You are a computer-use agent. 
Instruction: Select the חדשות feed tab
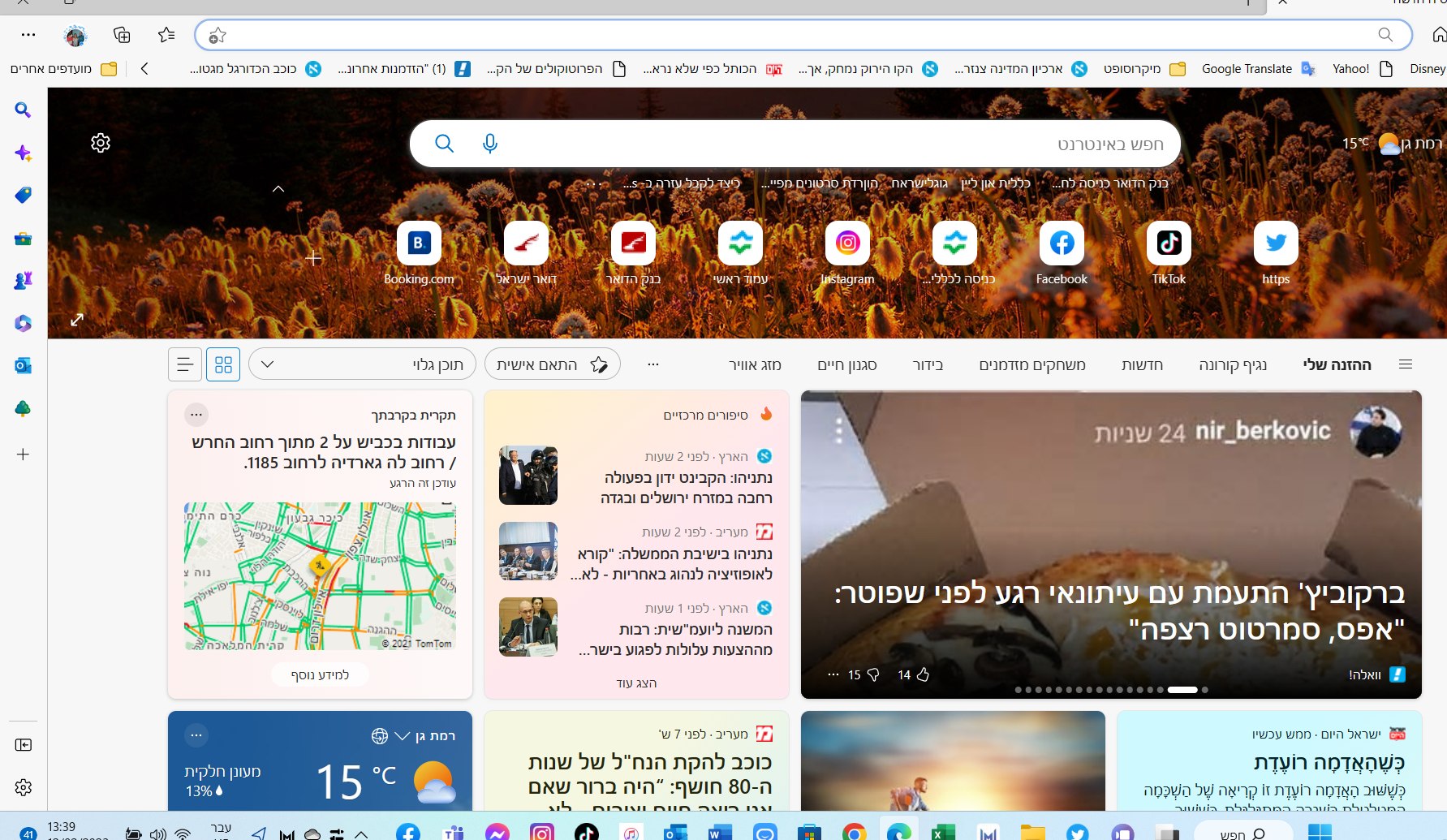point(1142,364)
